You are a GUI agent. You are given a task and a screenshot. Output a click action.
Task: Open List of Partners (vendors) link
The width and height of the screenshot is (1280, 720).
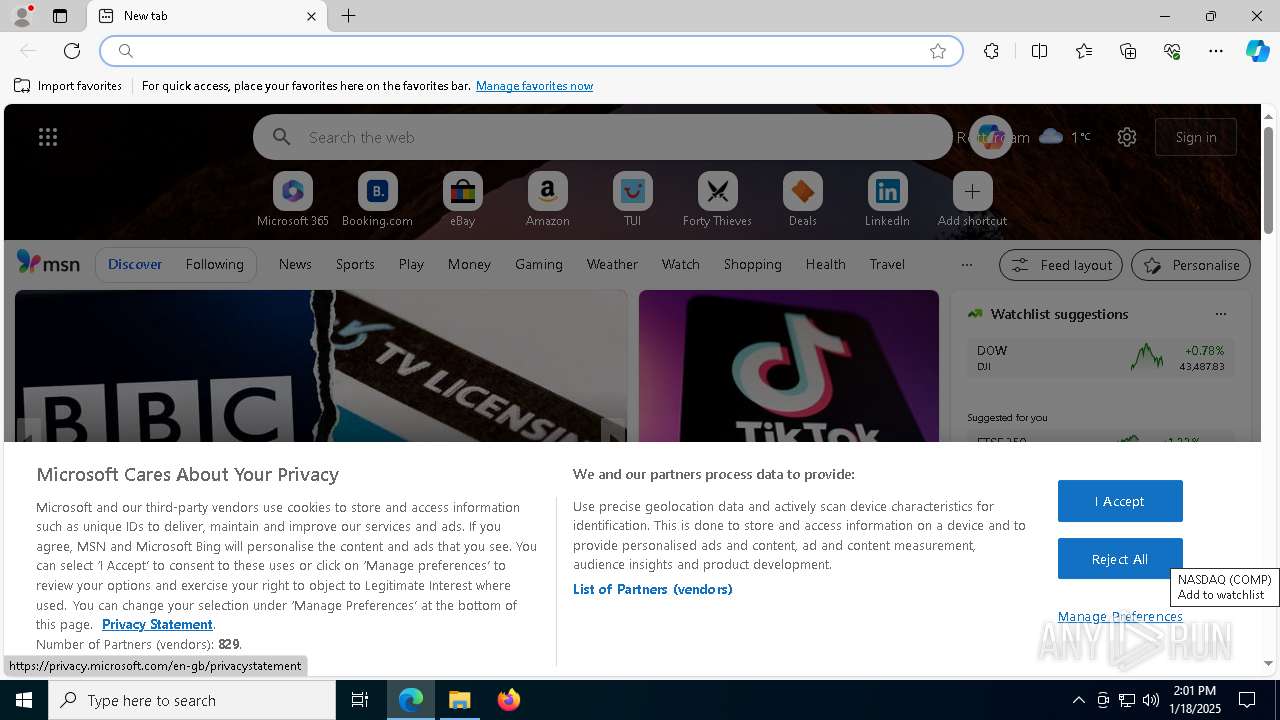coord(652,589)
